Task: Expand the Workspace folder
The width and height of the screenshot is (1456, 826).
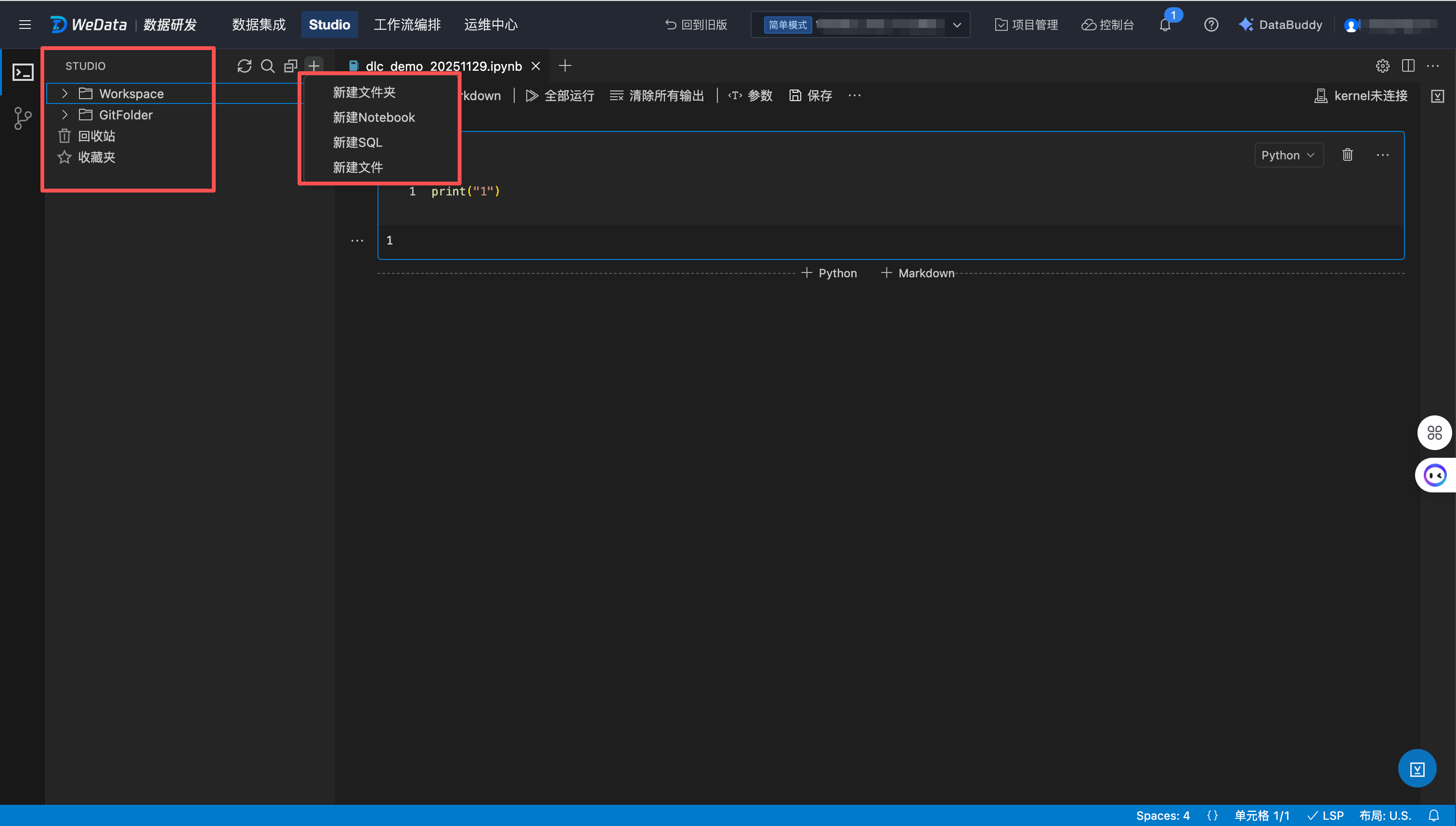Action: click(x=65, y=93)
